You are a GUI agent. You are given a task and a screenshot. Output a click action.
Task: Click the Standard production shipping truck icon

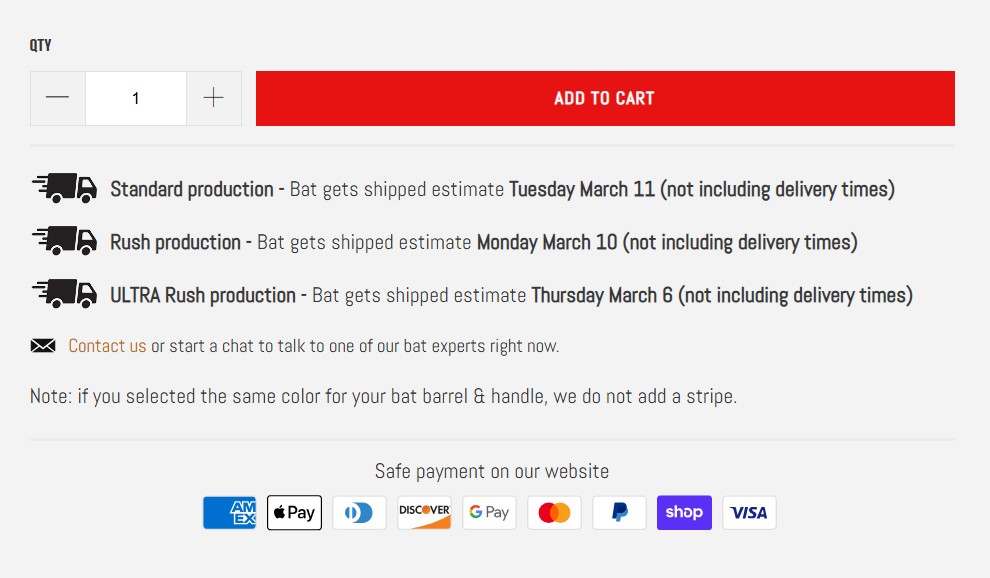(64, 189)
